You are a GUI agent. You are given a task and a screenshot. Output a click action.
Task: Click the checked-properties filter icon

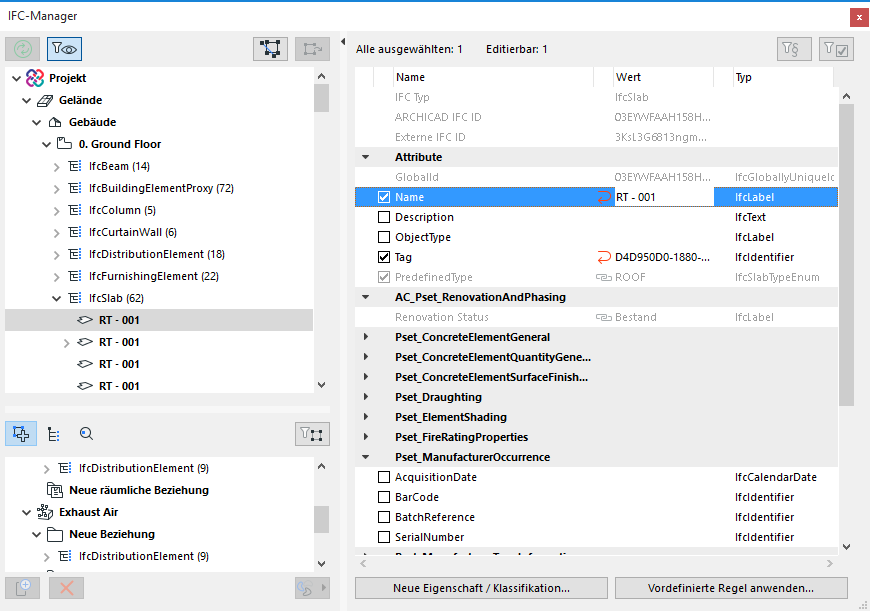point(836,49)
